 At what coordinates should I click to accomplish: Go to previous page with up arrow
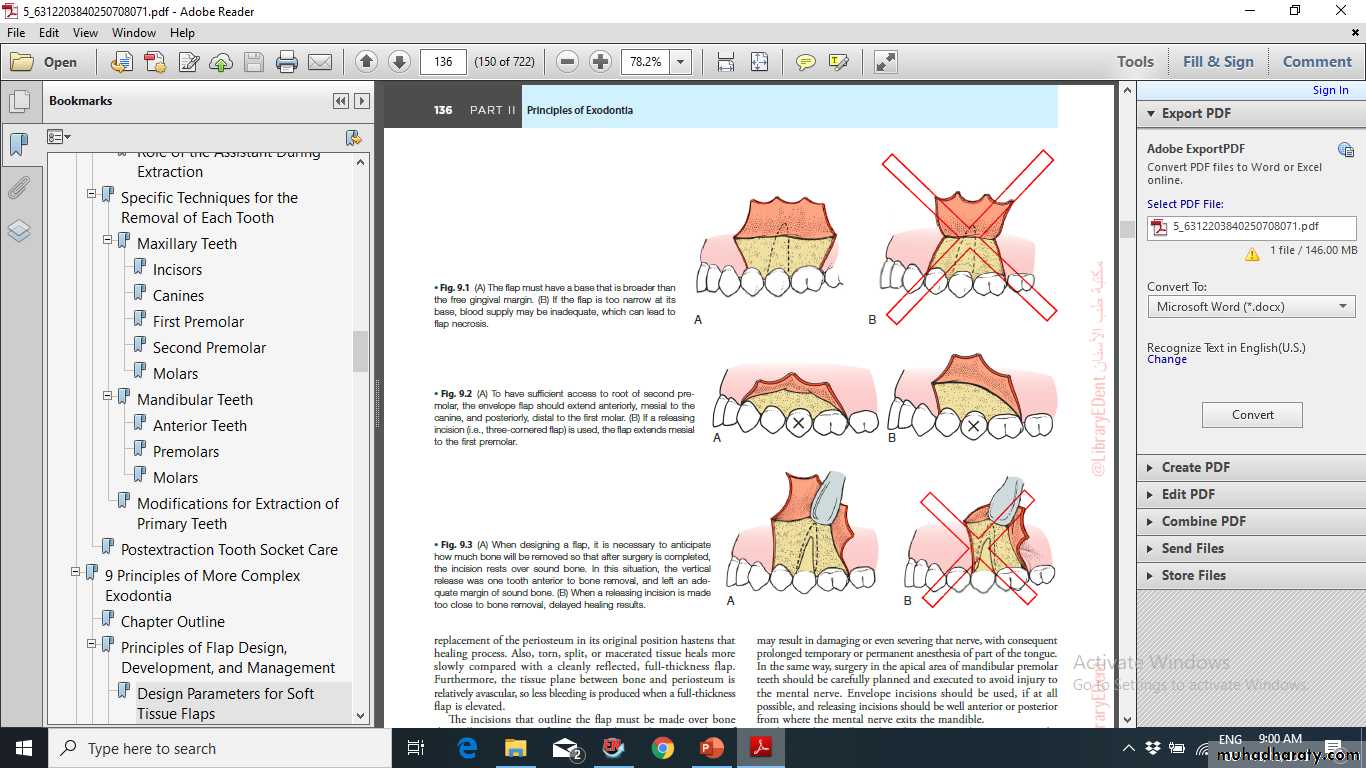point(366,62)
